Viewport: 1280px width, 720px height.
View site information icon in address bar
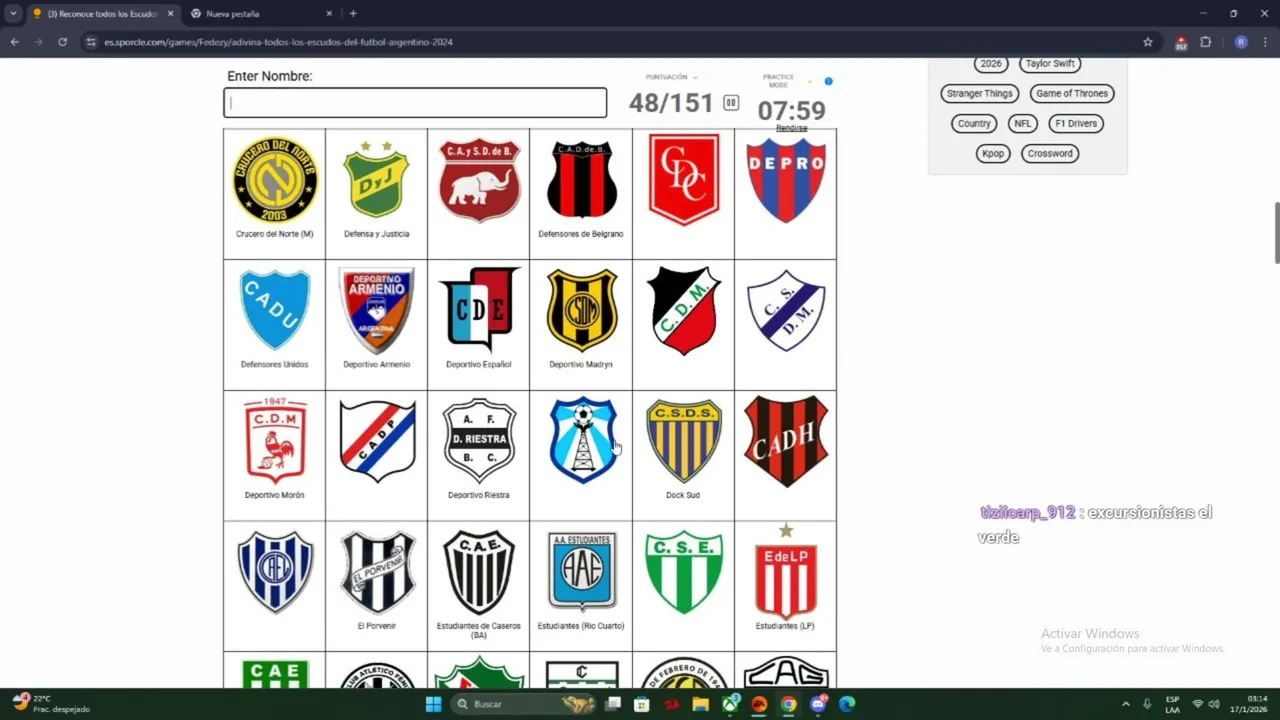[x=91, y=42]
